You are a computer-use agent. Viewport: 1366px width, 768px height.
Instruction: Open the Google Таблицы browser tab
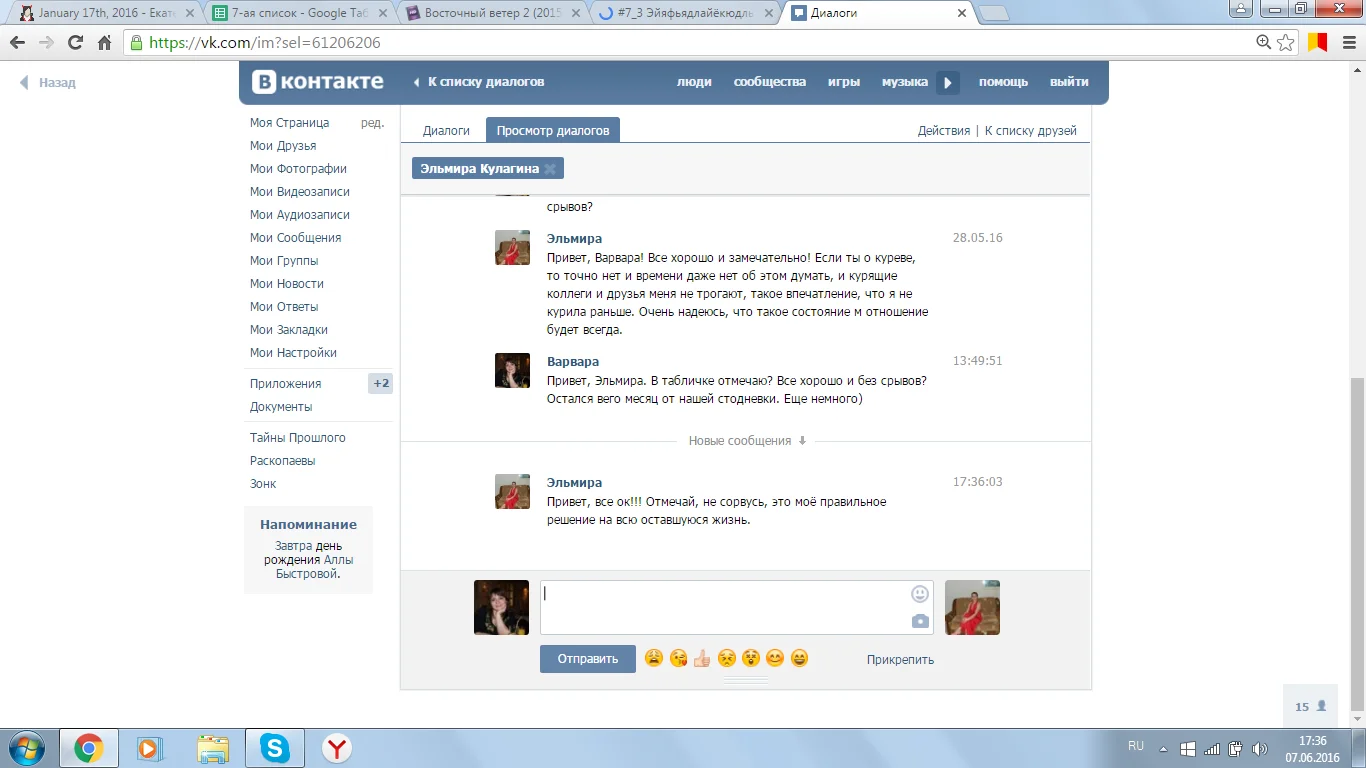pyautogui.click(x=300, y=13)
